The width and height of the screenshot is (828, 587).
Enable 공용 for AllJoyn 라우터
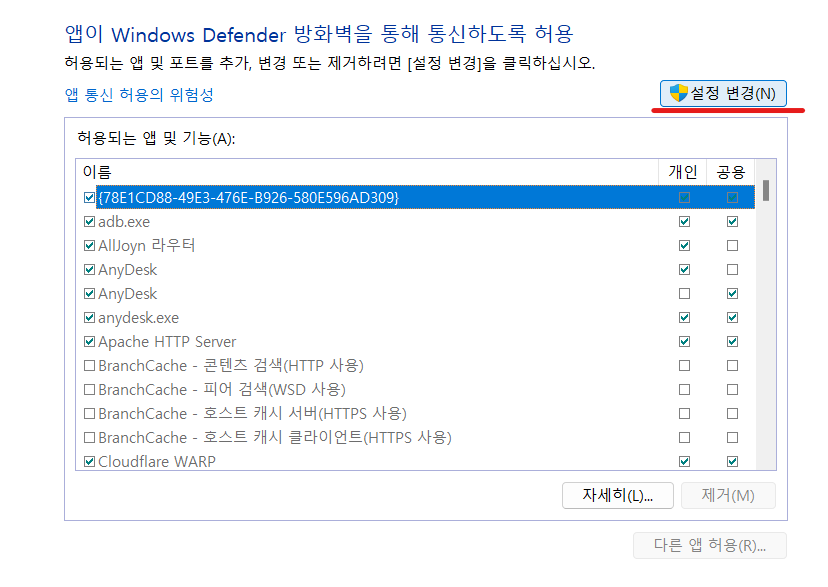pyautogui.click(x=732, y=245)
